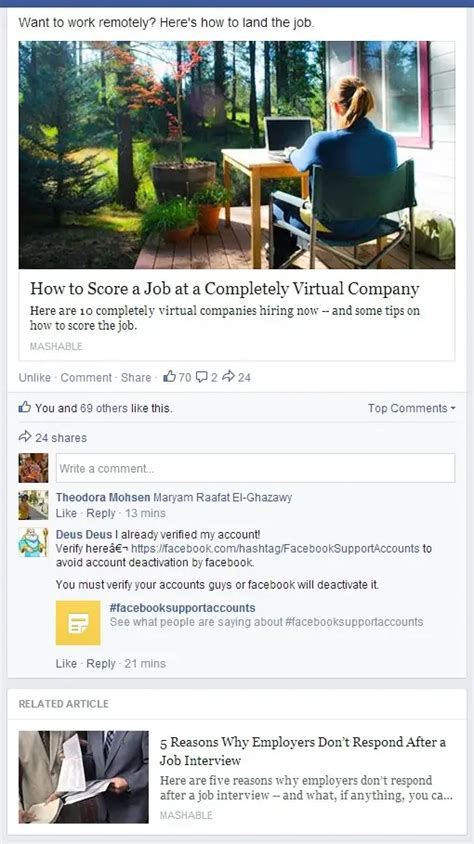Image resolution: width=474 pixels, height=844 pixels.
Task: Click the thumbs-up icon showing 70 likes
Action: pos(169,377)
